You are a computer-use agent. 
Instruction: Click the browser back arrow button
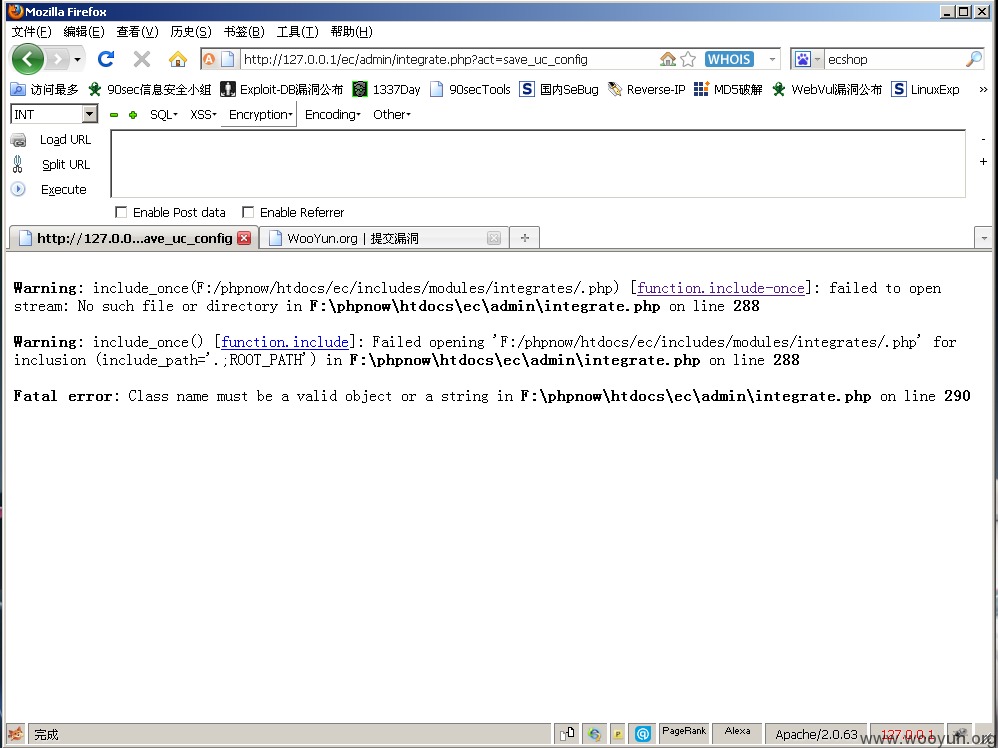click(x=27, y=59)
